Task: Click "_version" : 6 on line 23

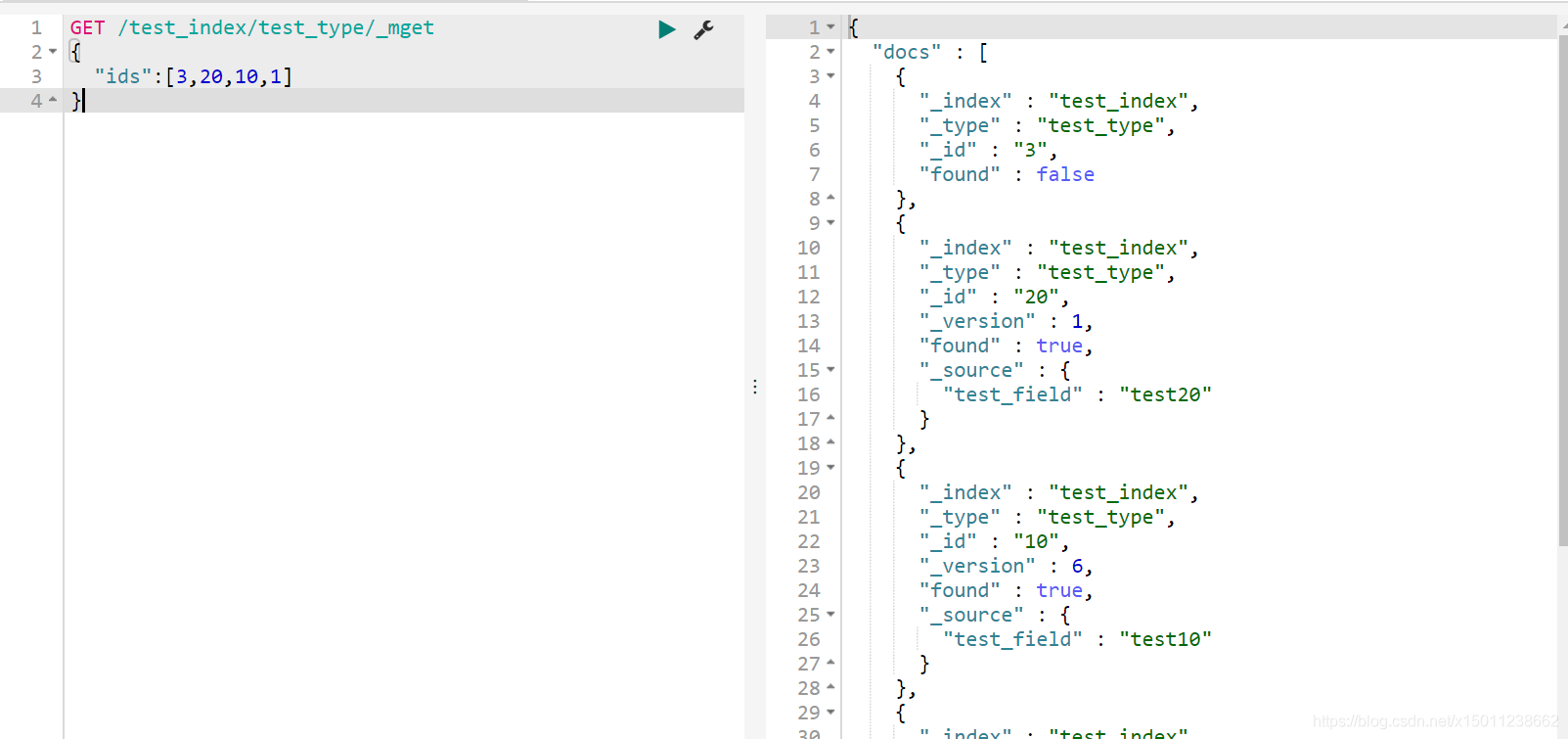Action: 1006,566
